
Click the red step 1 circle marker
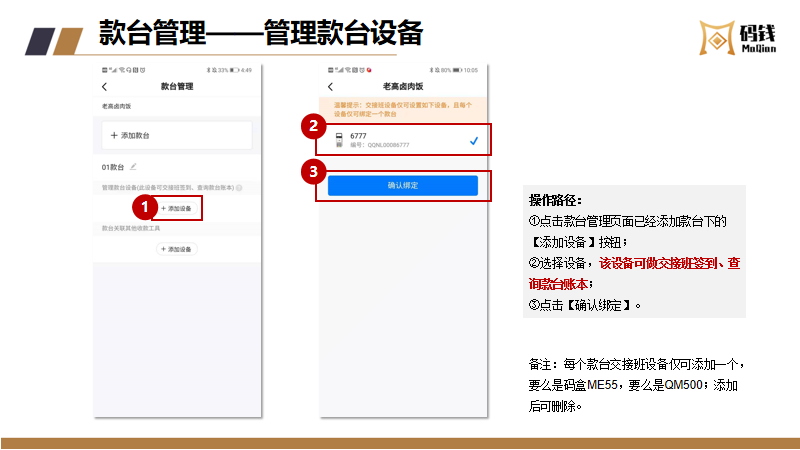(145, 206)
